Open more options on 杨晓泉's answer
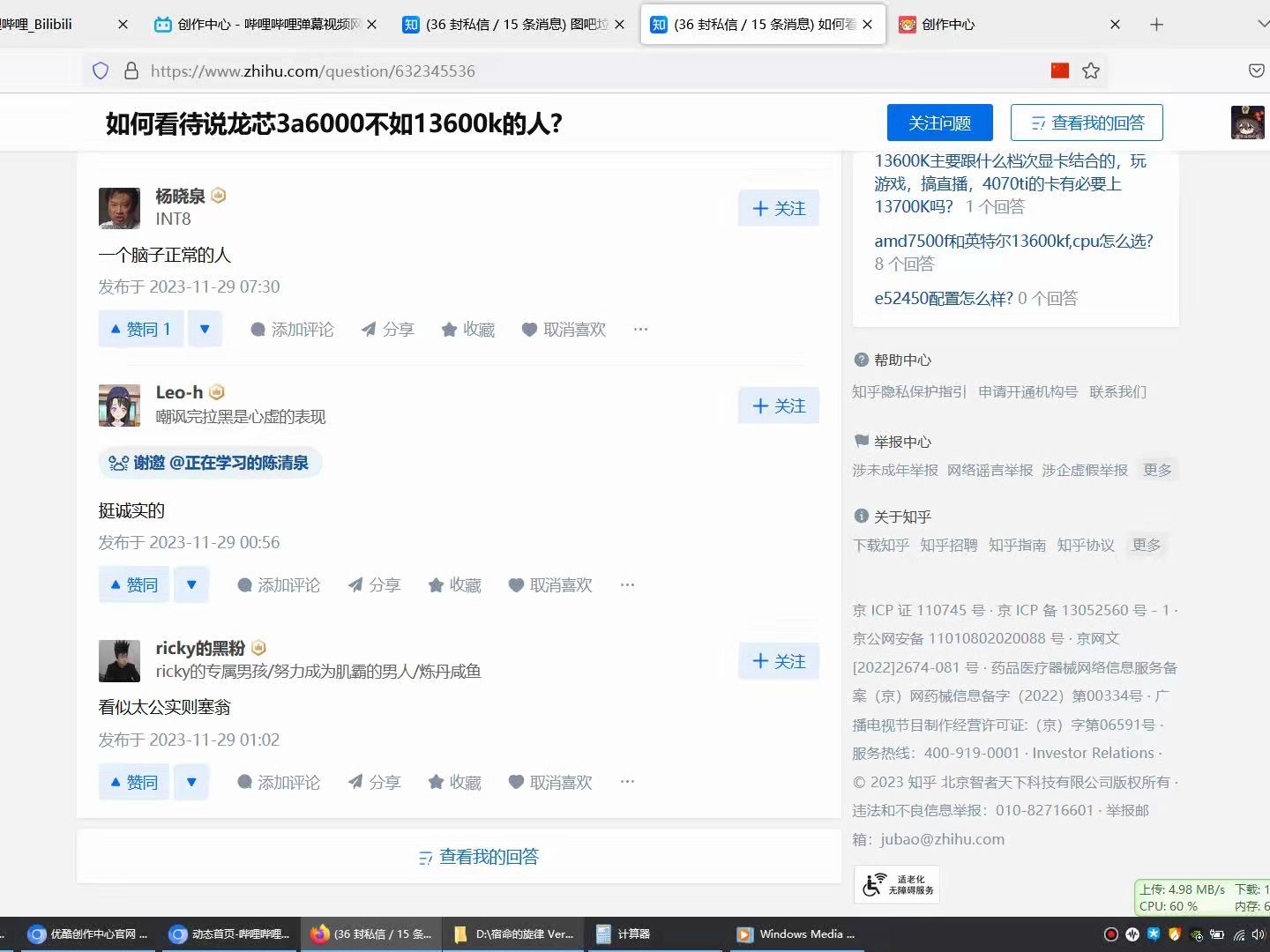 point(641,329)
